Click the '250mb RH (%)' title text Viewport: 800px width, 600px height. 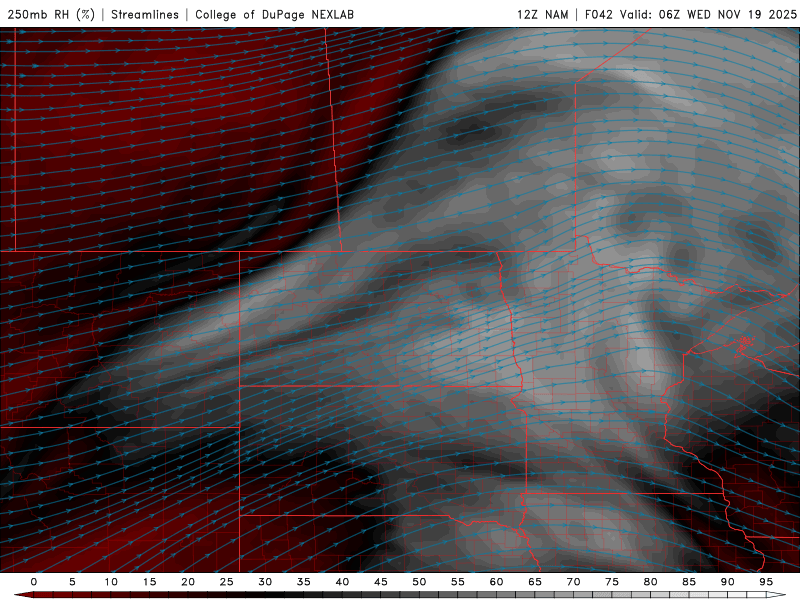[x=51, y=14]
